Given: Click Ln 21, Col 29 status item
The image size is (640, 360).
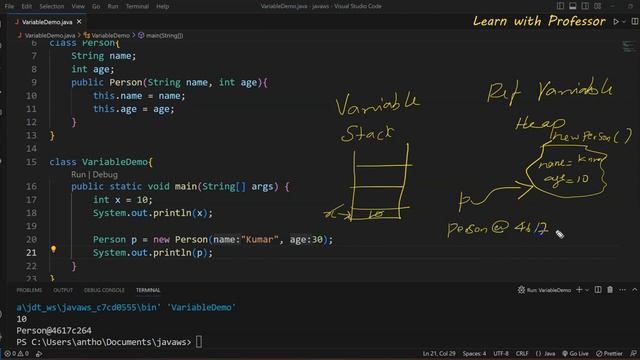Looking at the screenshot, I should coord(439,353).
